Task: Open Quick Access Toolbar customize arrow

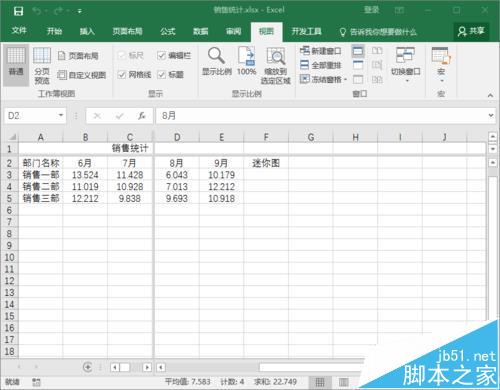Action: 80,11
